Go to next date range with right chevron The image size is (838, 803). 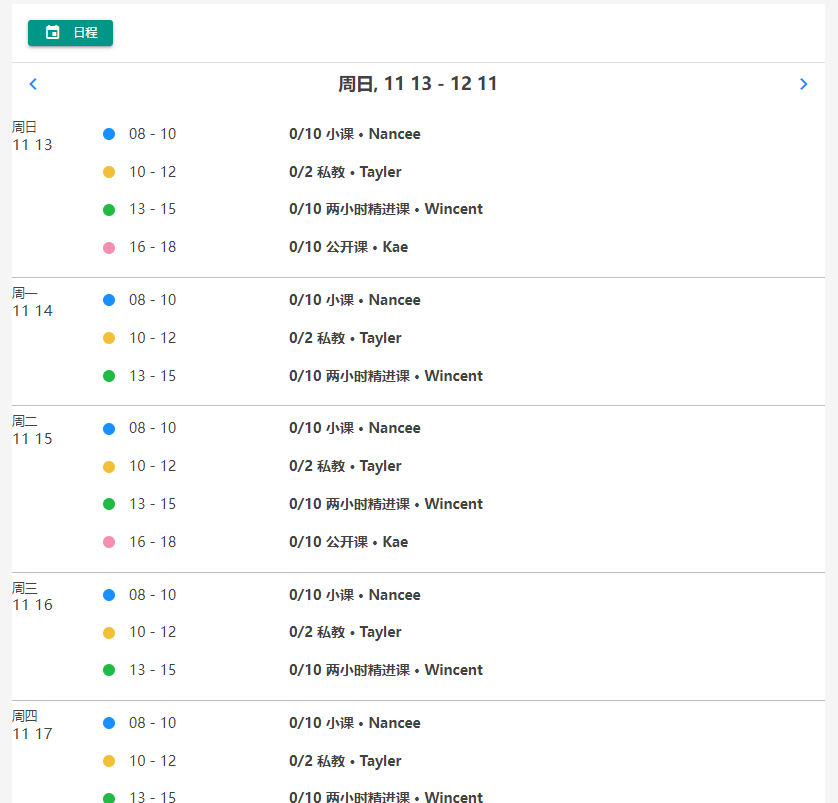click(x=803, y=85)
